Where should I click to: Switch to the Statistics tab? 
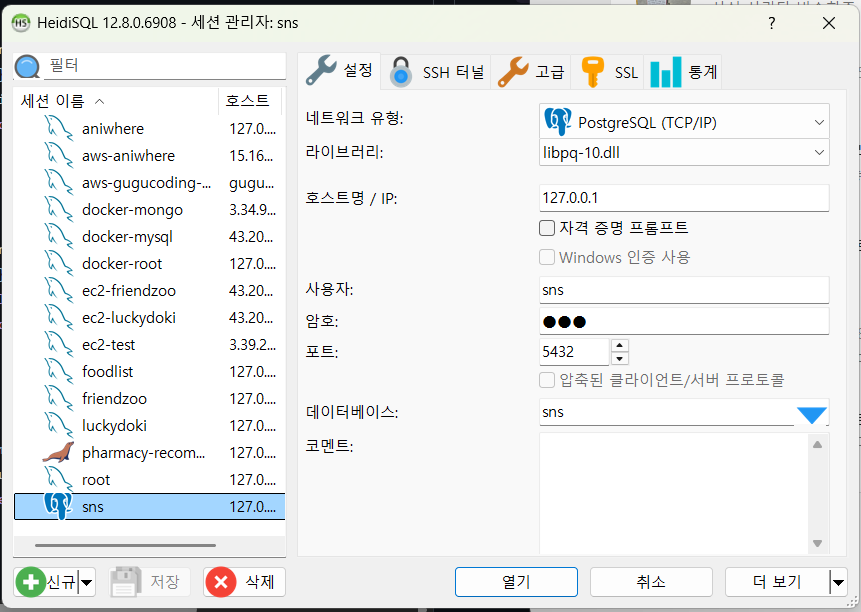tap(683, 72)
